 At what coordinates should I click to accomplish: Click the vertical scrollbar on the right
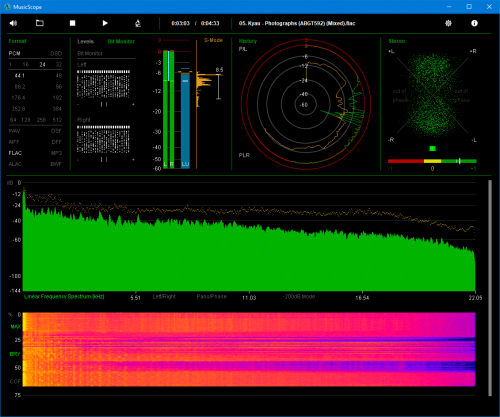(x=490, y=288)
